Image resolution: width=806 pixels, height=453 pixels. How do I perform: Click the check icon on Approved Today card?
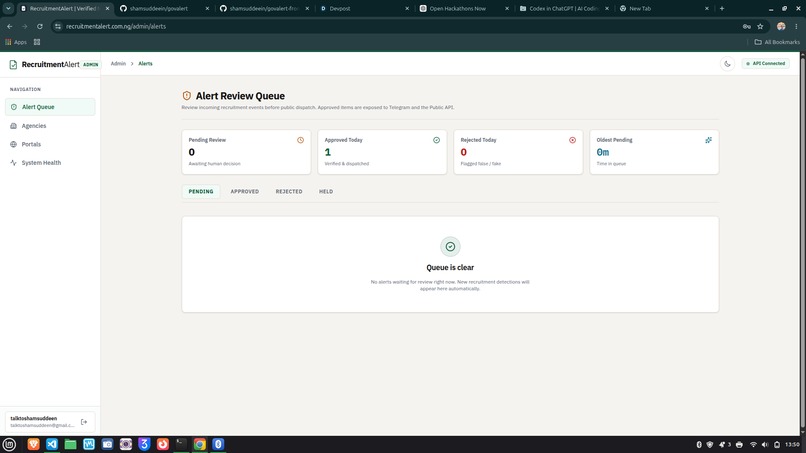click(x=436, y=140)
